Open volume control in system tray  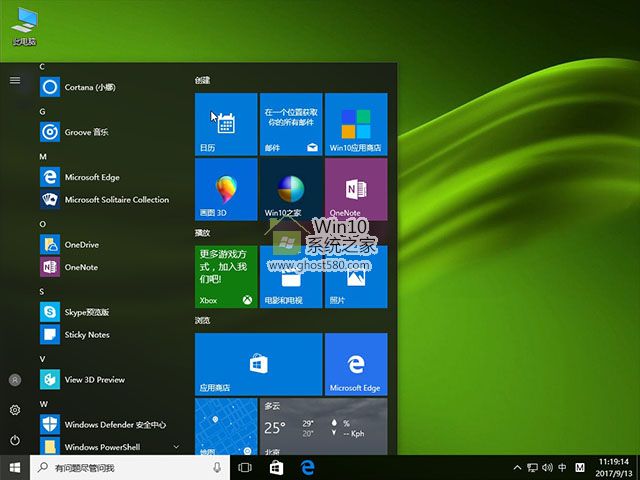coord(547,467)
